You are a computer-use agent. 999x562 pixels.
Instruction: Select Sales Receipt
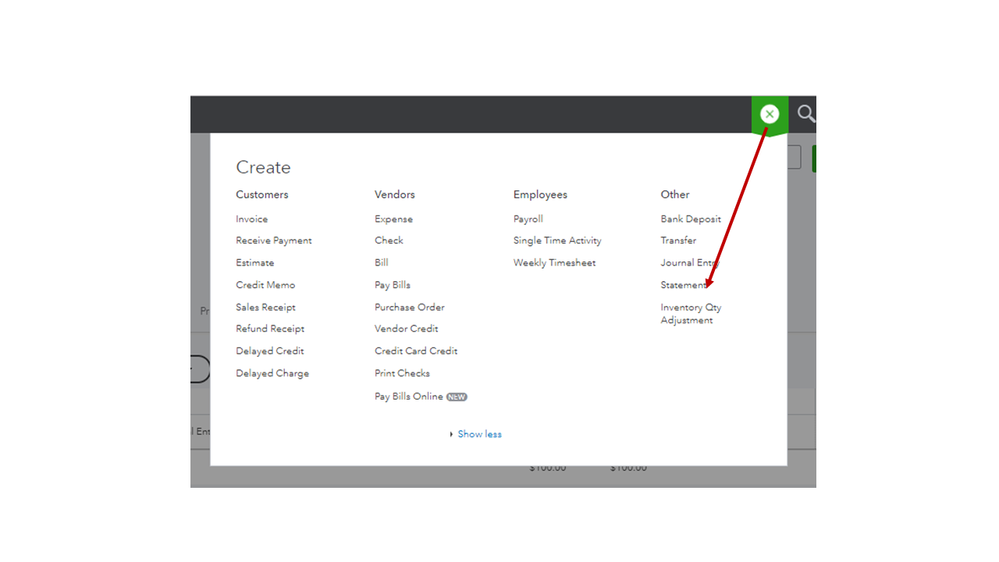click(266, 307)
